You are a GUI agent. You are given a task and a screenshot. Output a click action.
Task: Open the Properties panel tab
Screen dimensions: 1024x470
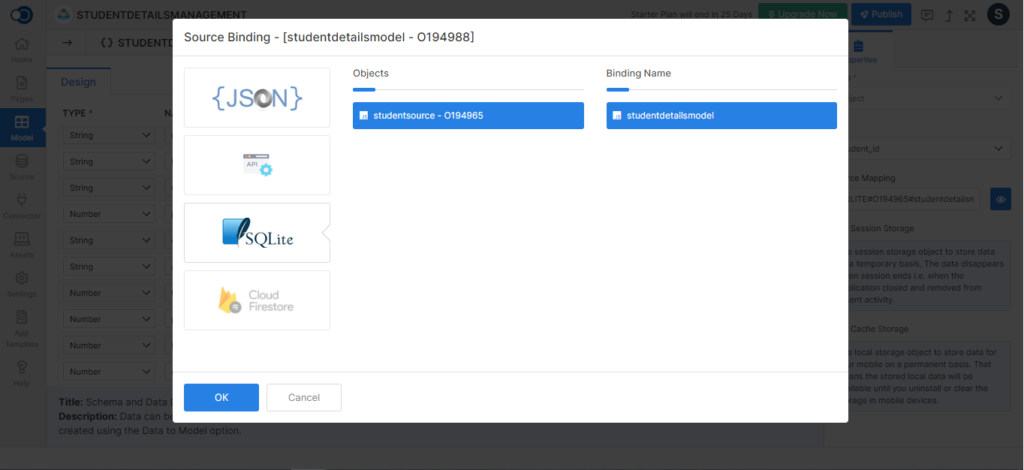tap(859, 52)
